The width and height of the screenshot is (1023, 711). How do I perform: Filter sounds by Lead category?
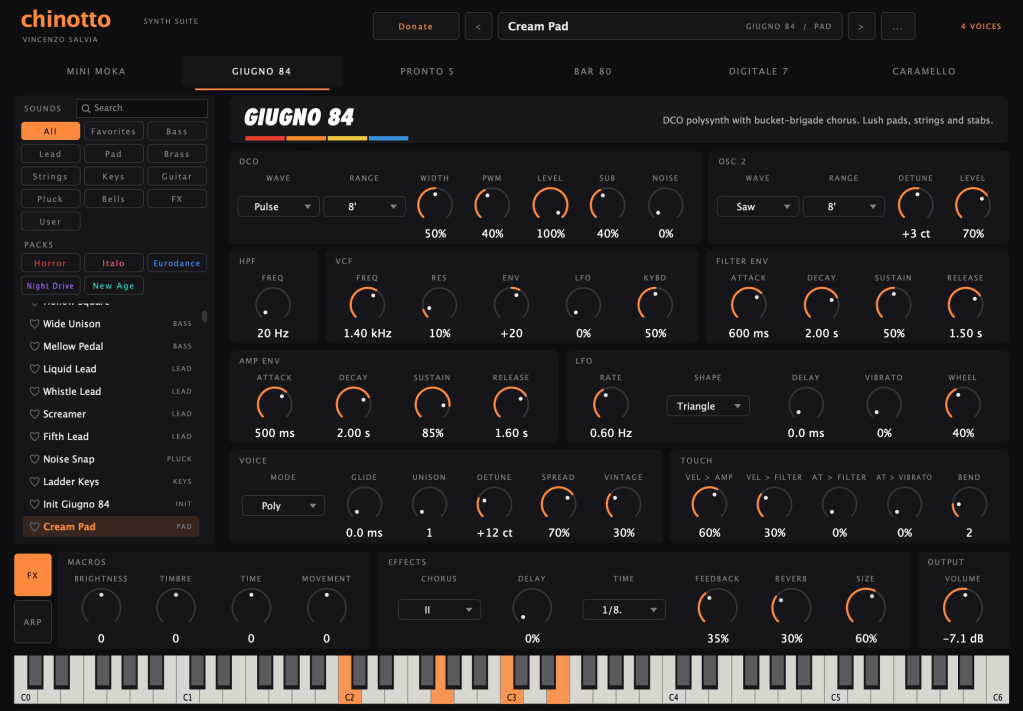(x=50, y=154)
